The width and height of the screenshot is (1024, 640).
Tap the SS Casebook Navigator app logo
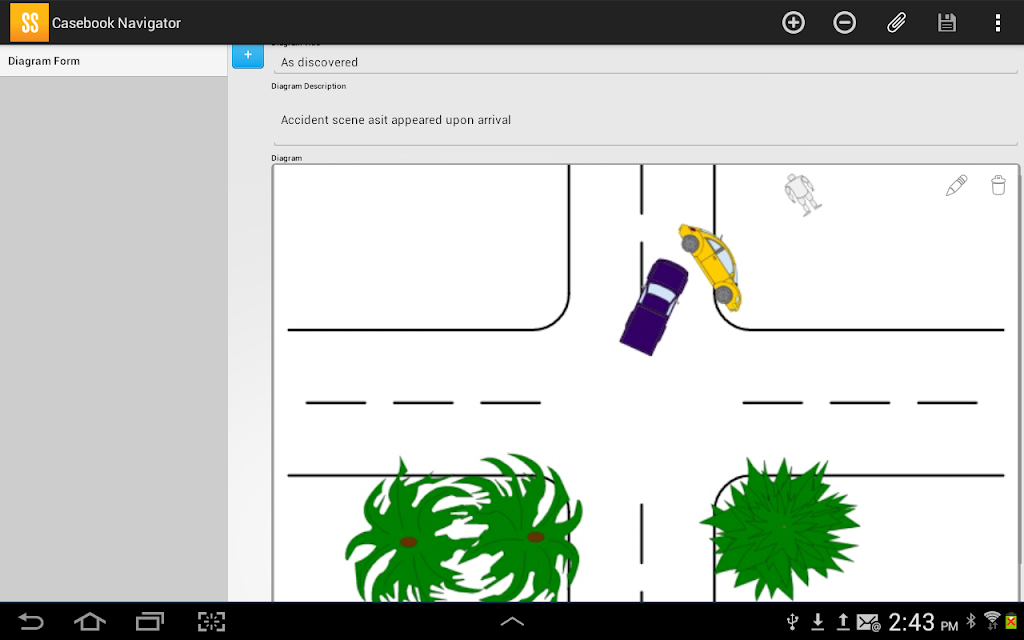tap(29, 22)
